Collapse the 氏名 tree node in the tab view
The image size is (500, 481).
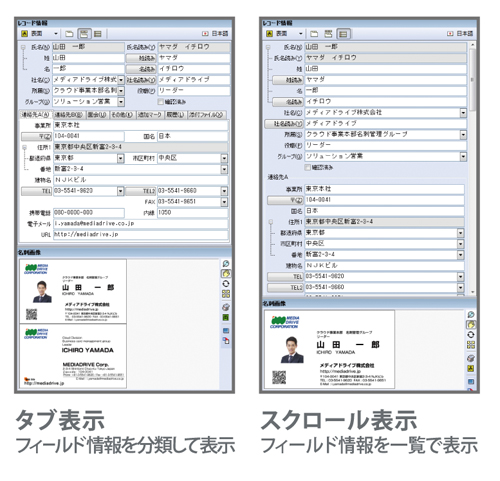23,47
